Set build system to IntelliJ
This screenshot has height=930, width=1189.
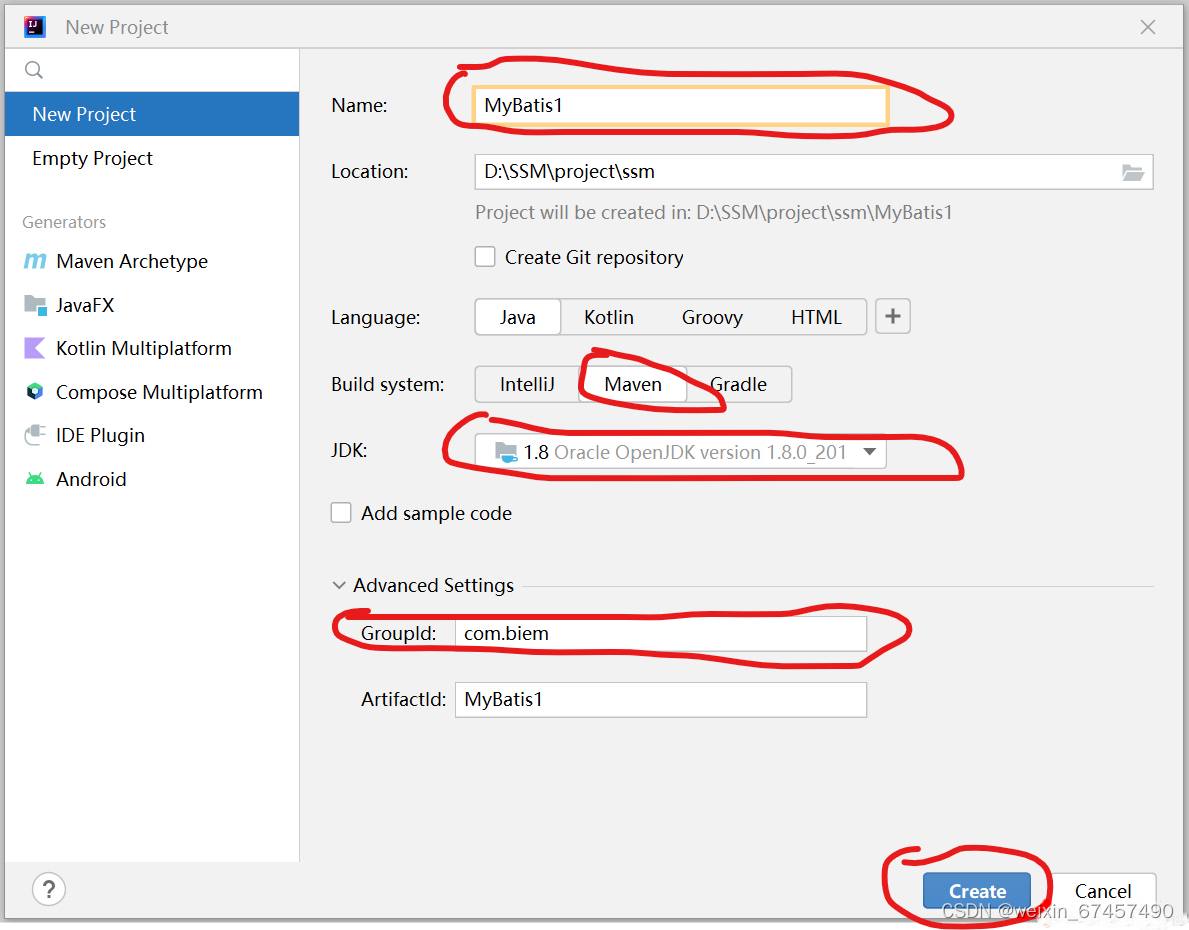(x=527, y=385)
